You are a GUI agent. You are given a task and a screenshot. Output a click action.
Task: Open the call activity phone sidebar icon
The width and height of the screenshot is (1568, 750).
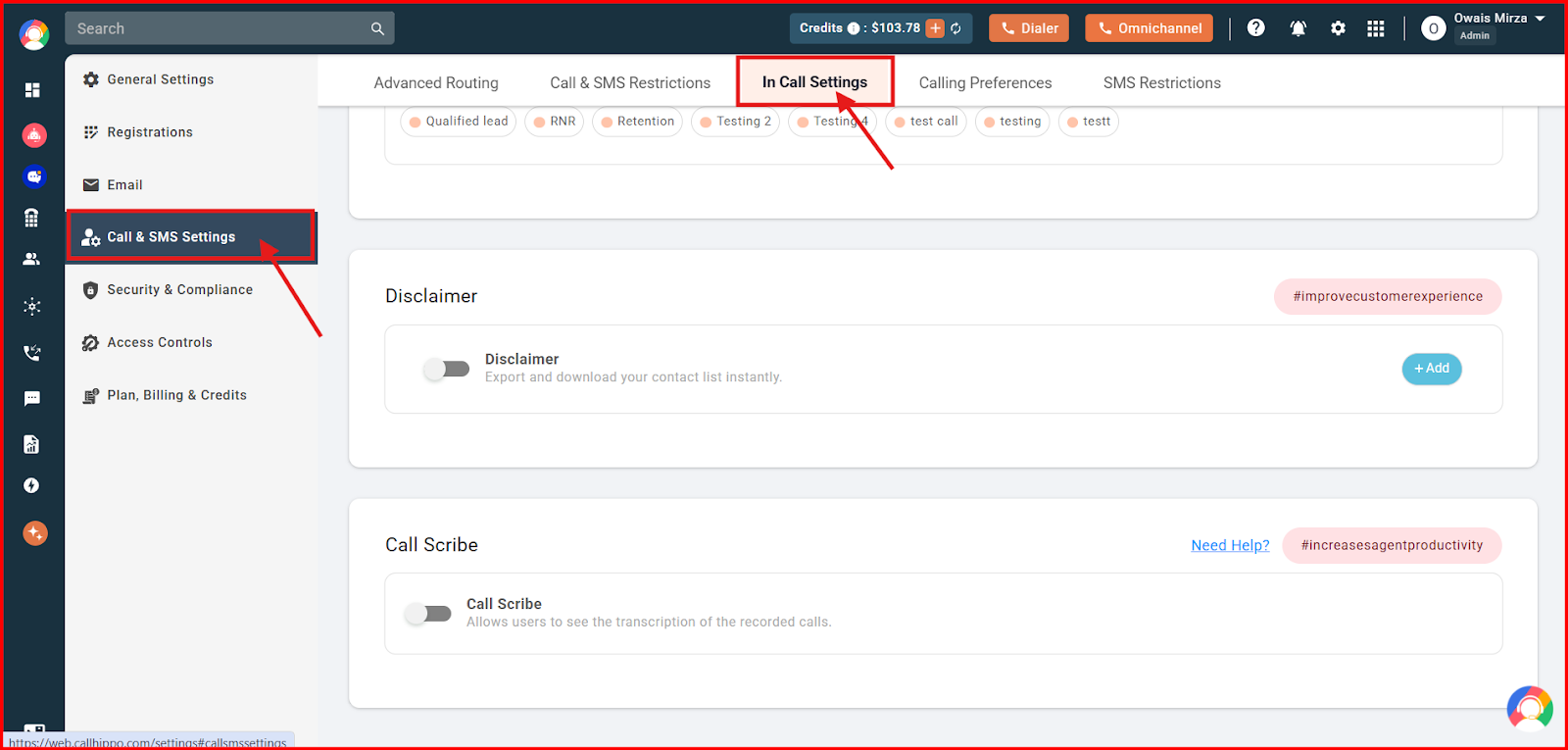pos(32,353)
